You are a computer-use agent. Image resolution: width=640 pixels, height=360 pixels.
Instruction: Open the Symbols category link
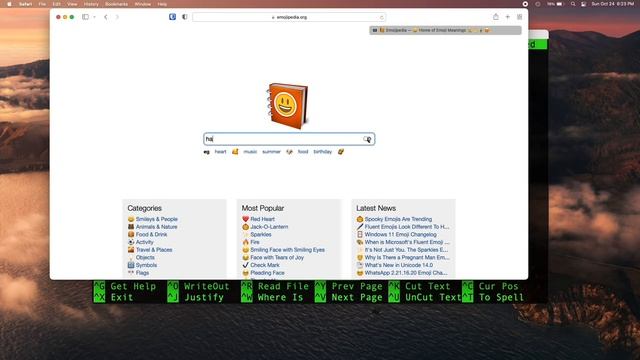(x=146, y=265)
